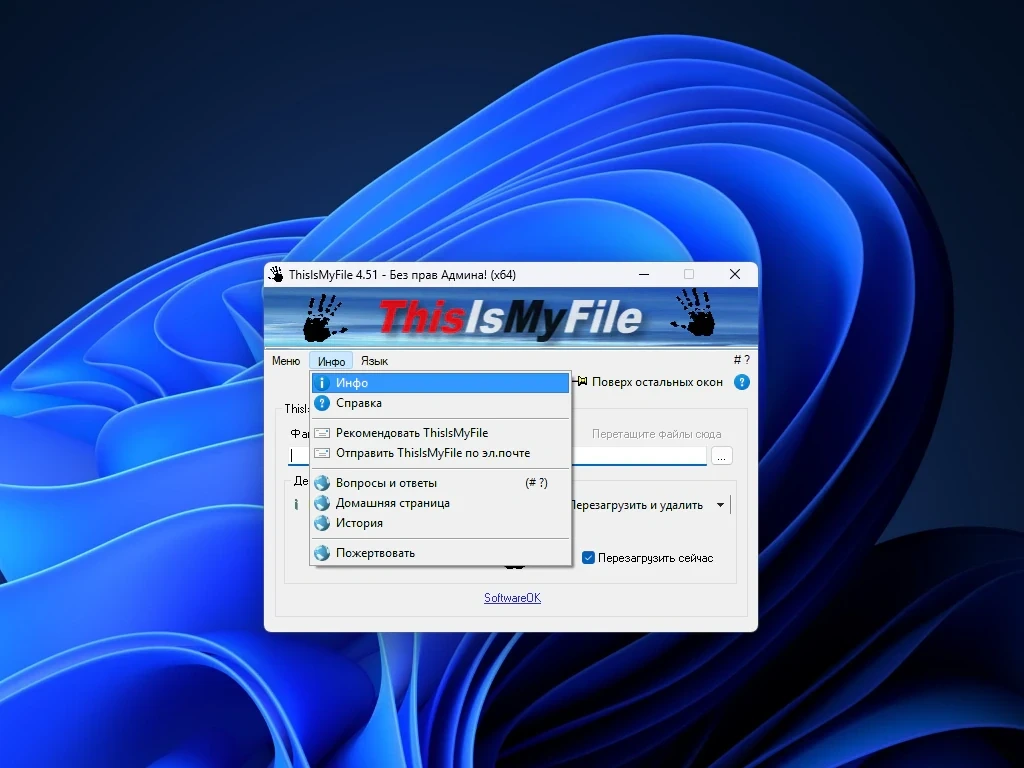Select Отправить ThisIsMyFile по эл.почте
1024x768 pixels.
(x=440, y=453)
